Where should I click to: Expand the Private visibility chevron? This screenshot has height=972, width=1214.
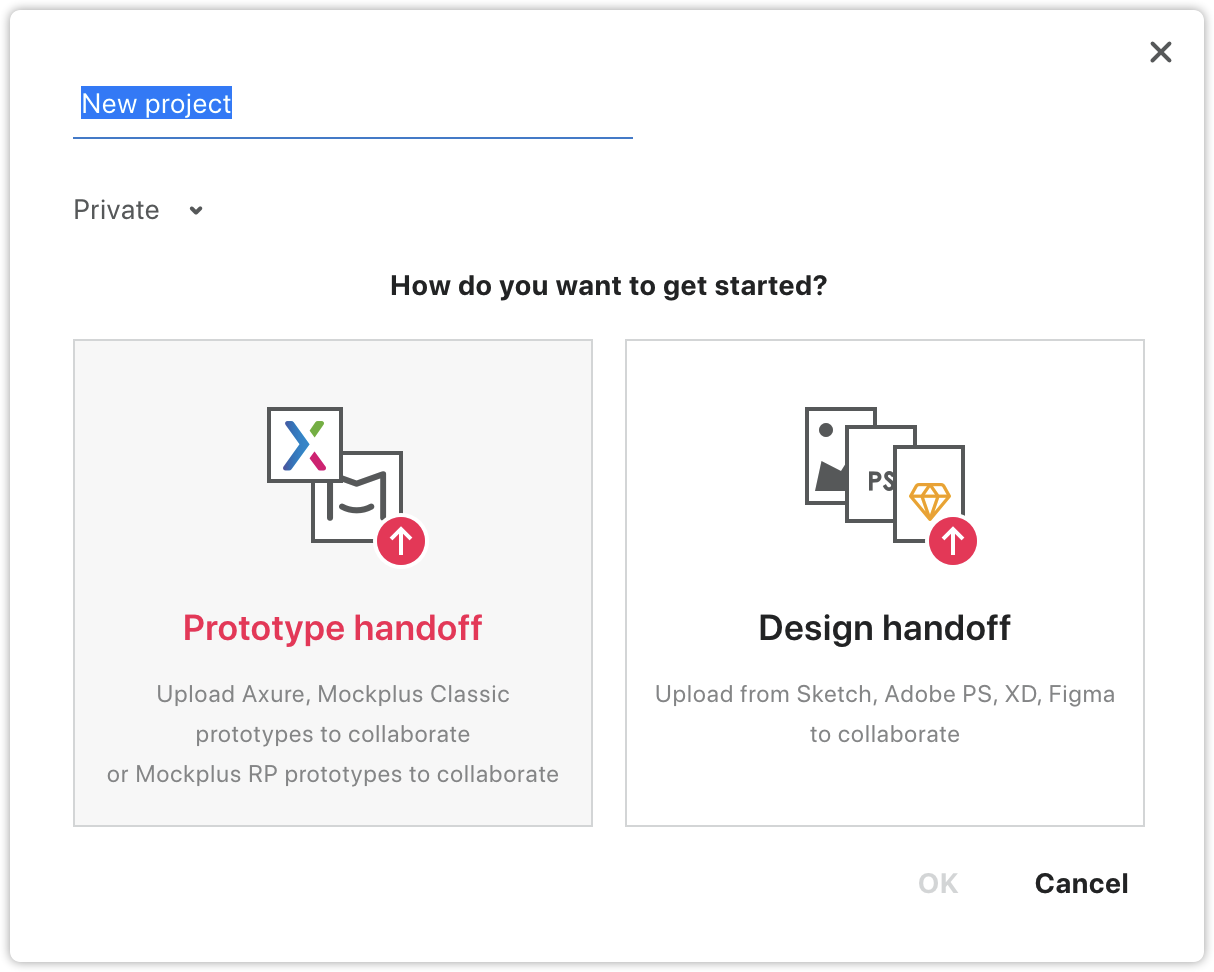click(x=196, y=210)
